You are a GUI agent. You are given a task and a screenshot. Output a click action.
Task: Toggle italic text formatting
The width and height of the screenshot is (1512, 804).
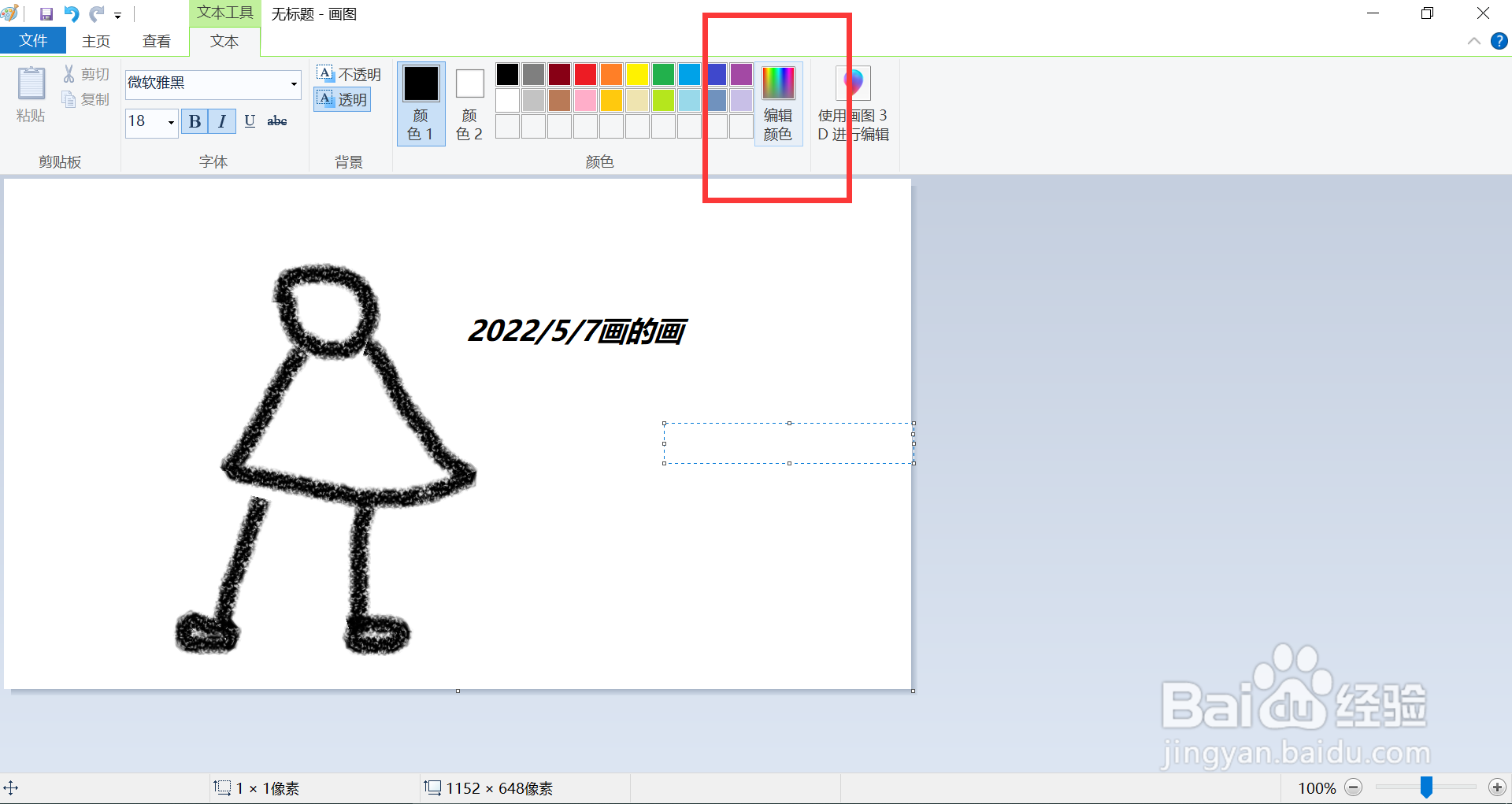(222, 121)
